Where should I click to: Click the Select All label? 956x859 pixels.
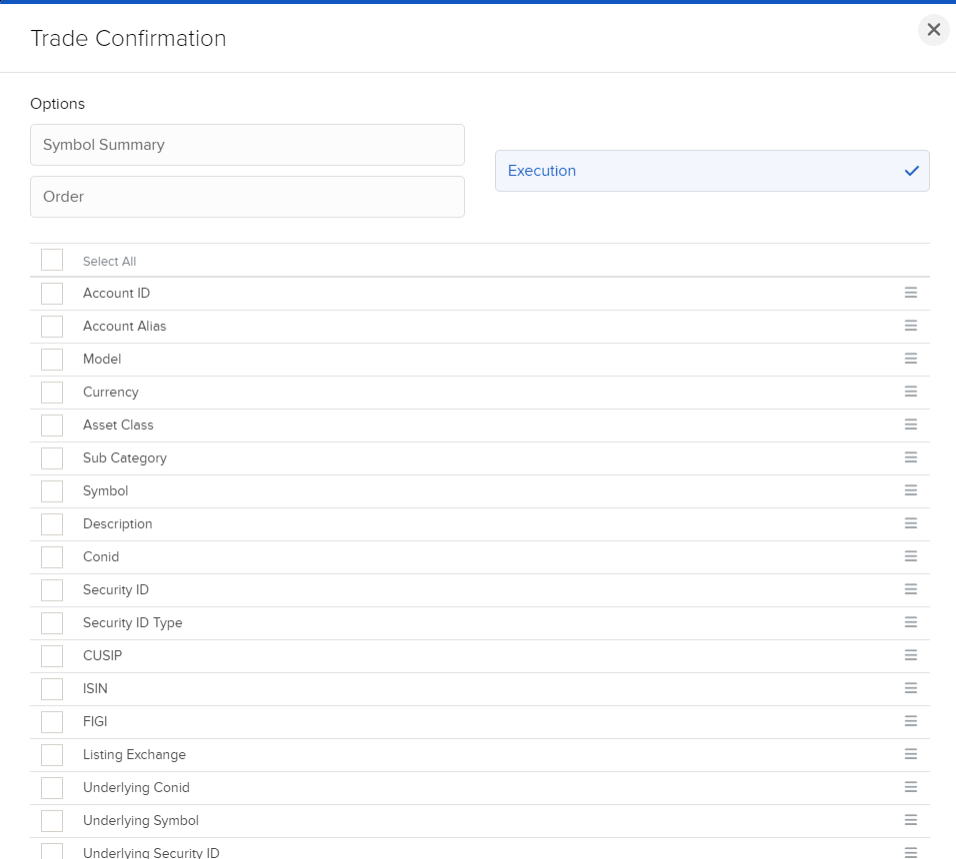click(109, 262)
